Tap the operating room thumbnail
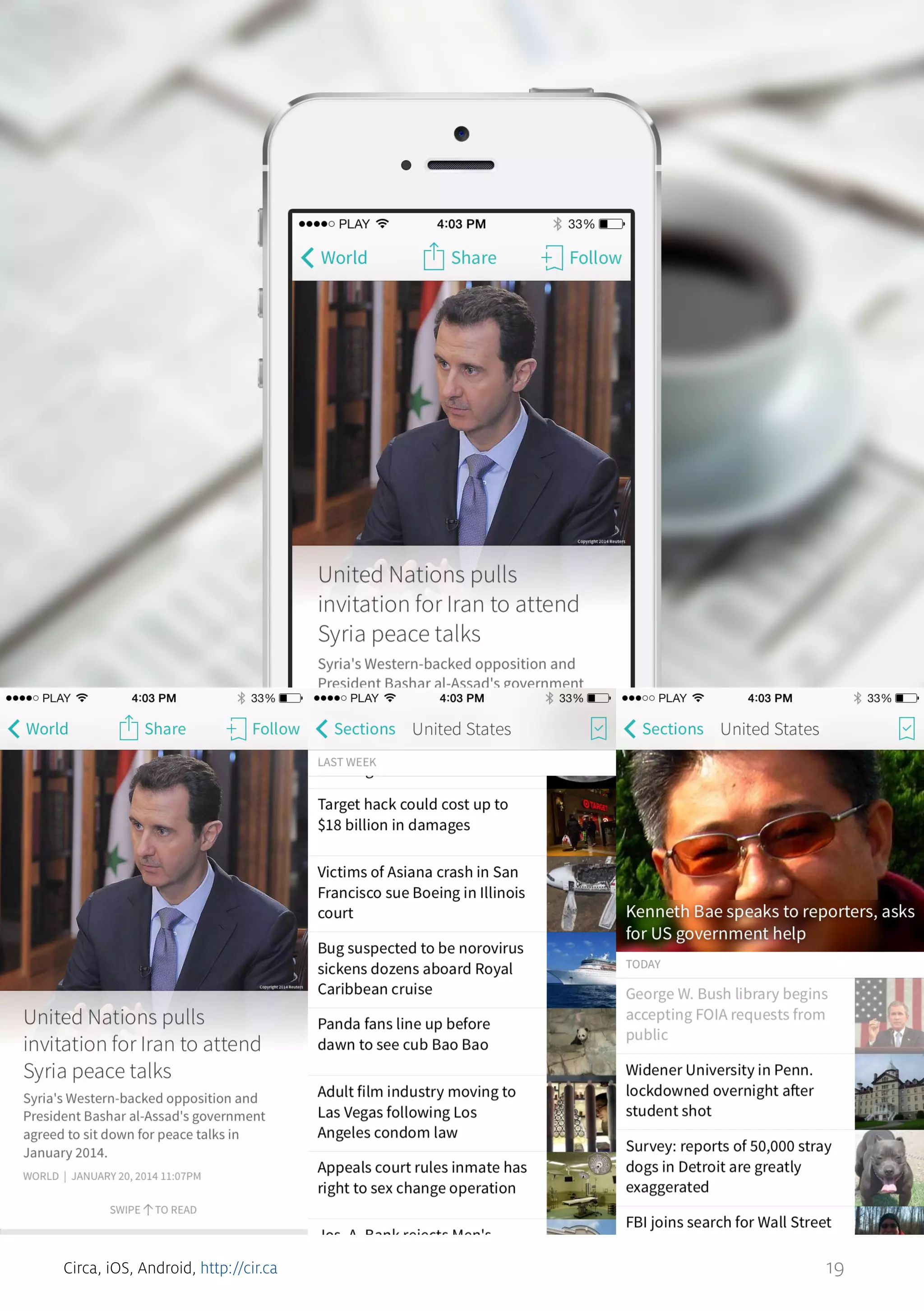The image size is (924, 1311). [x=582, y=1185]
